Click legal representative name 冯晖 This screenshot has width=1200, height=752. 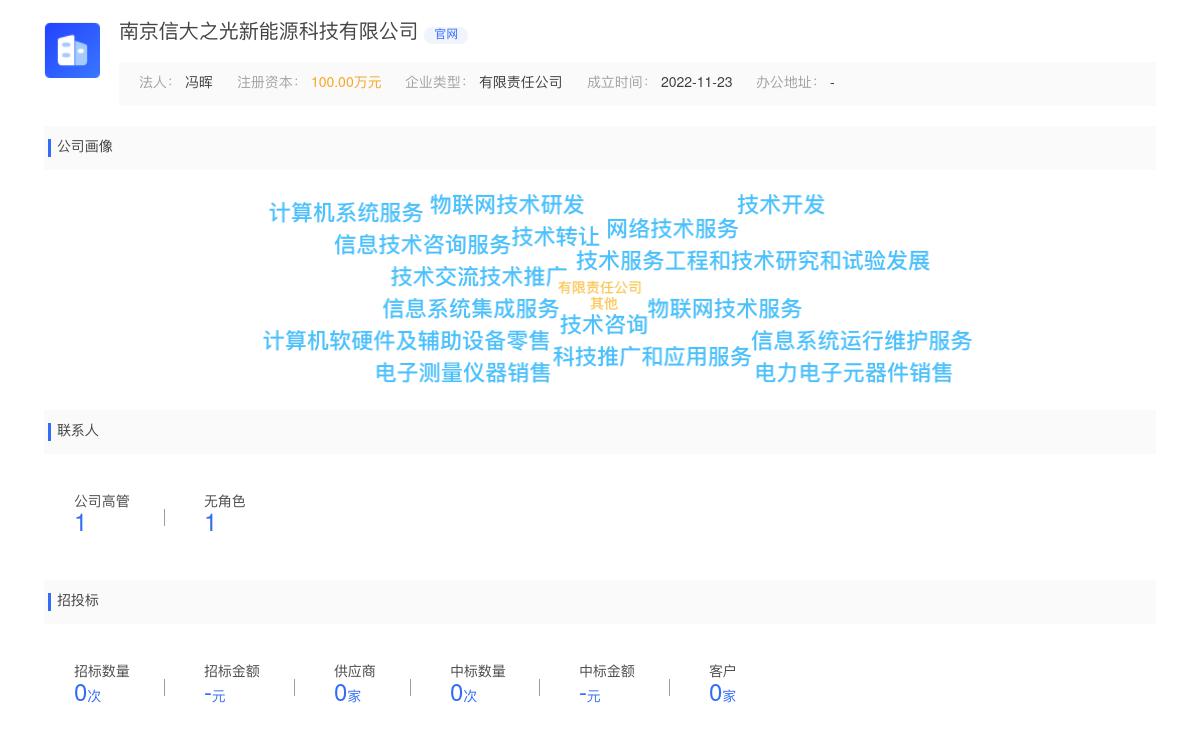199,83
